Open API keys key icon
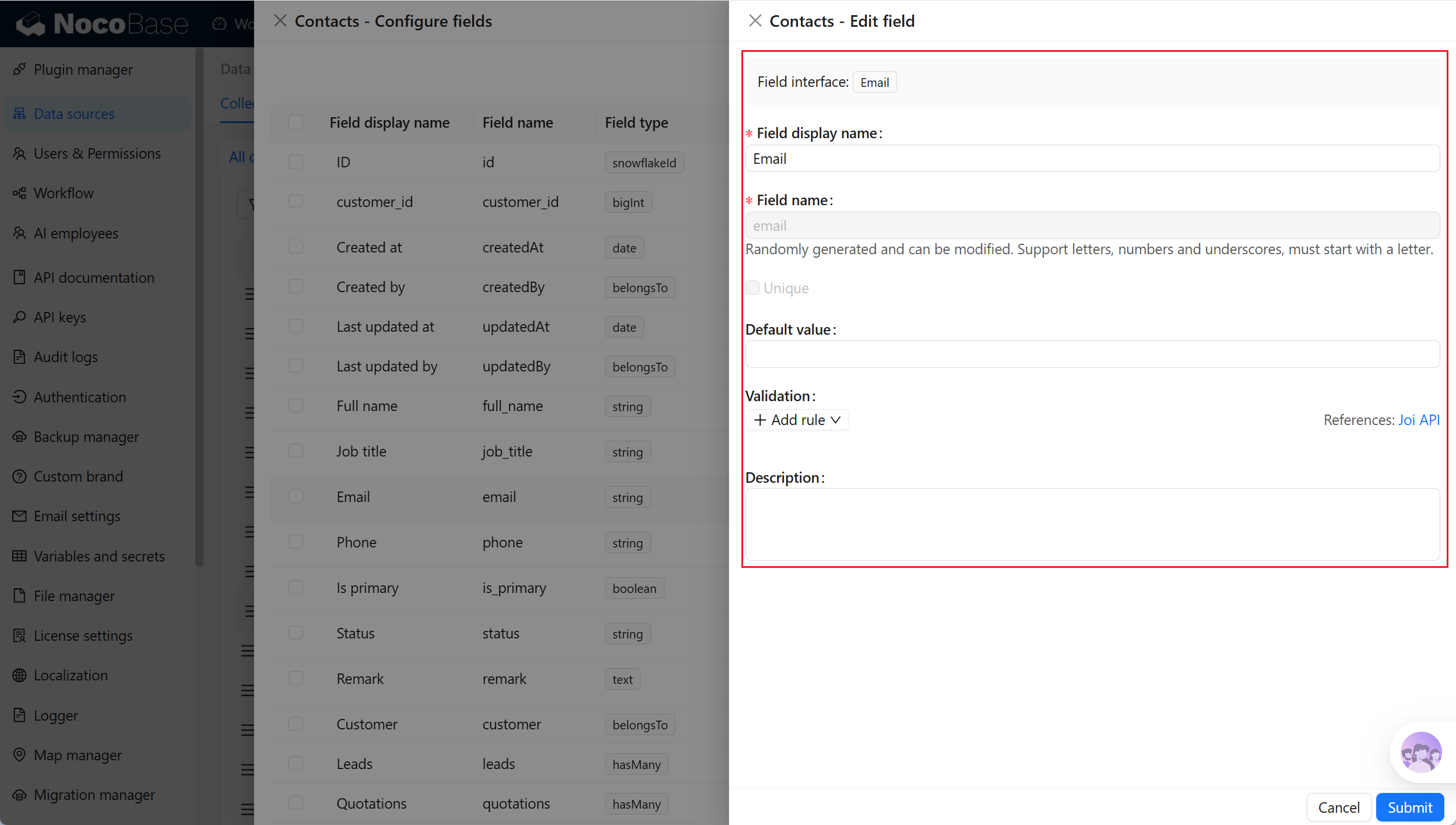This screenshot has height=825, width=1456. click(x=19, y=317)
